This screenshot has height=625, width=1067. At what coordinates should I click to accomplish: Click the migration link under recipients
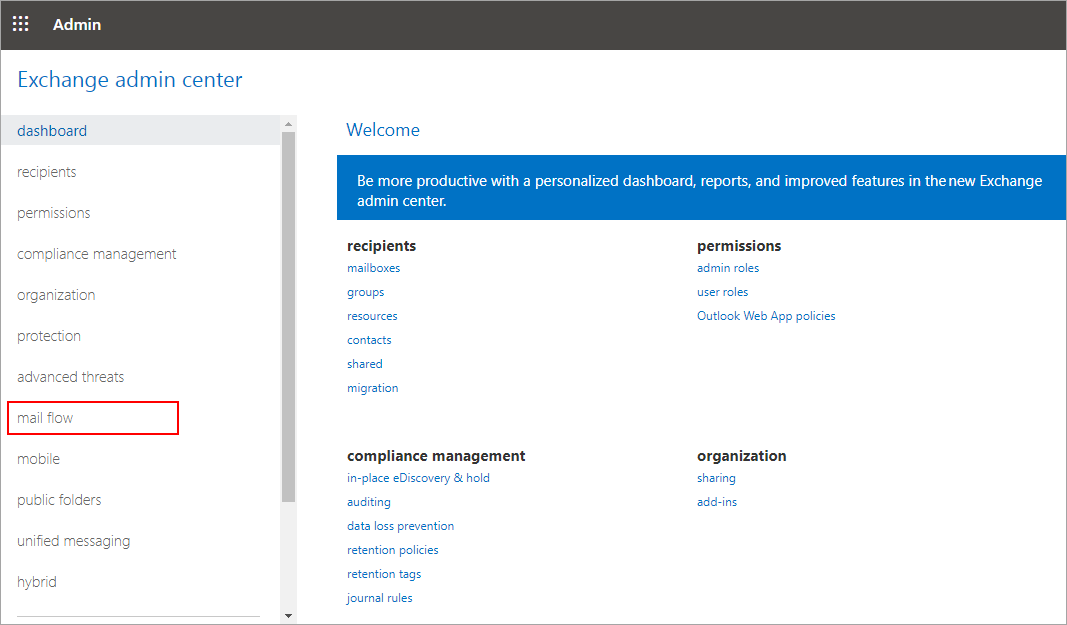click(372, 388)
